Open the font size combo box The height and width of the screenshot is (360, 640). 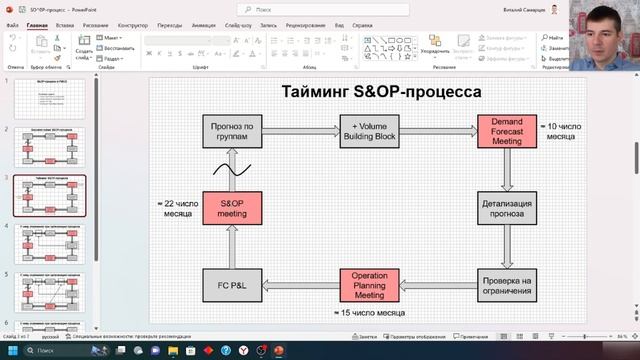click(x=222, y=40)
